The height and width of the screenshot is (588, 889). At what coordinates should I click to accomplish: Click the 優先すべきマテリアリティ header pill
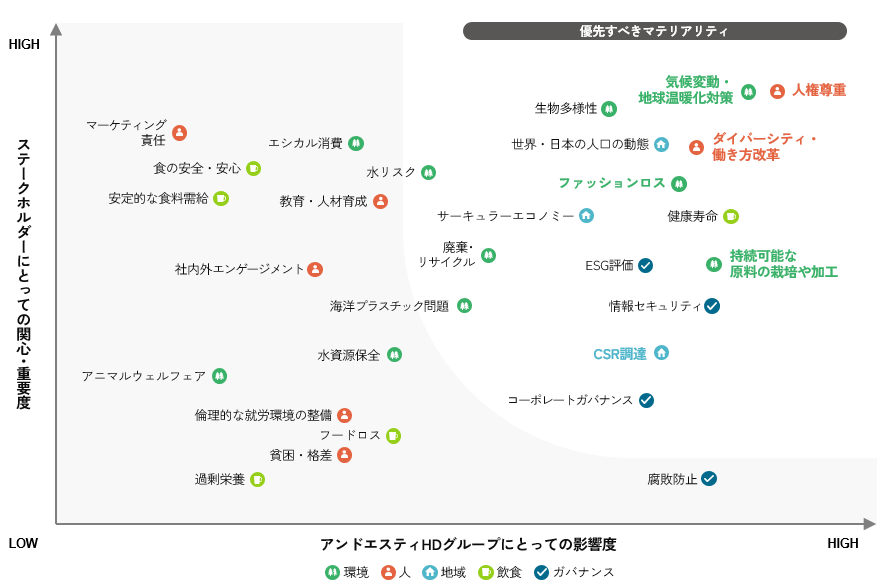point(654,31)
